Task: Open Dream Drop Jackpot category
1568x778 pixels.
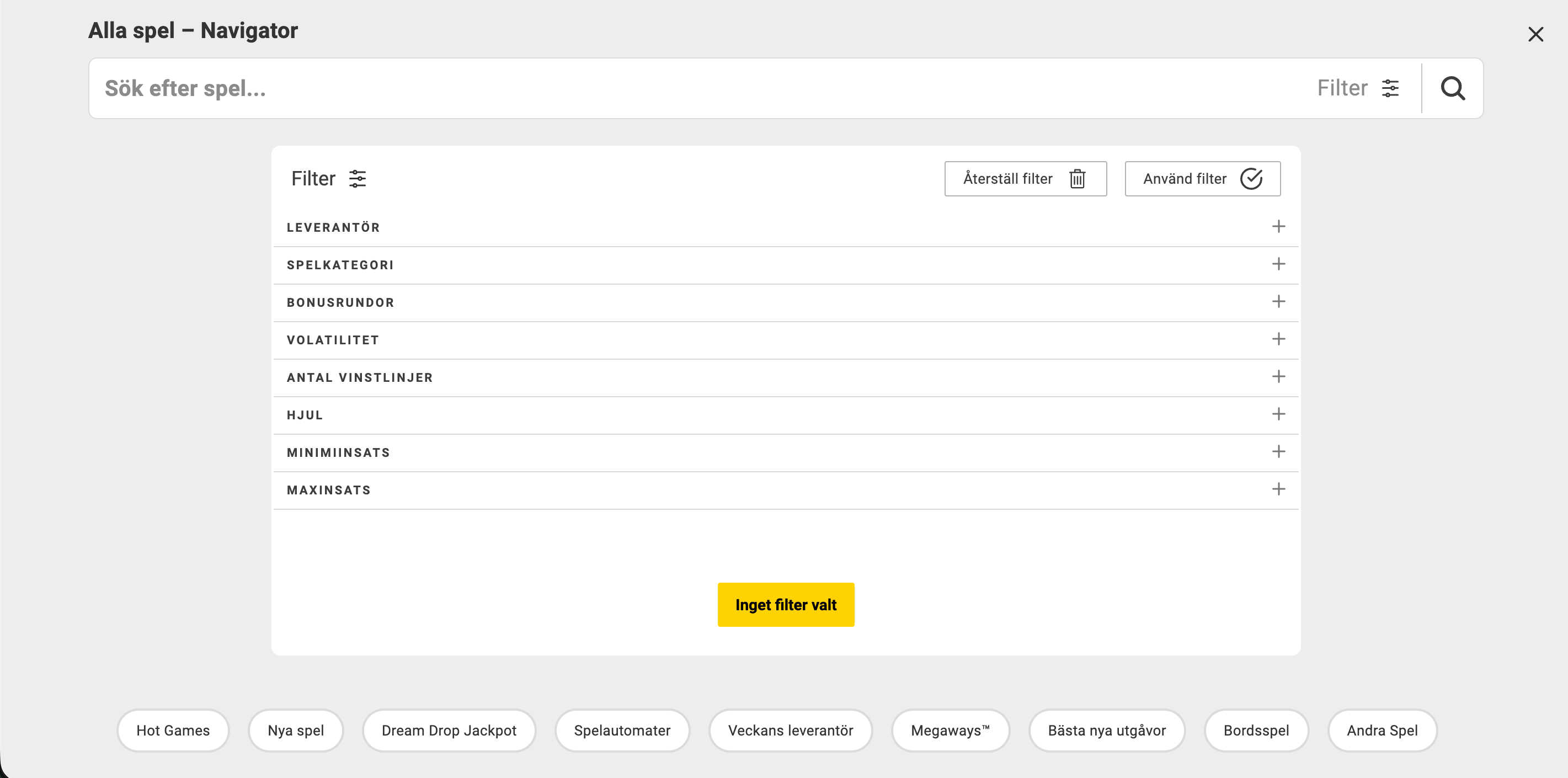Action: pyautogui.click(x=449, y=730)
